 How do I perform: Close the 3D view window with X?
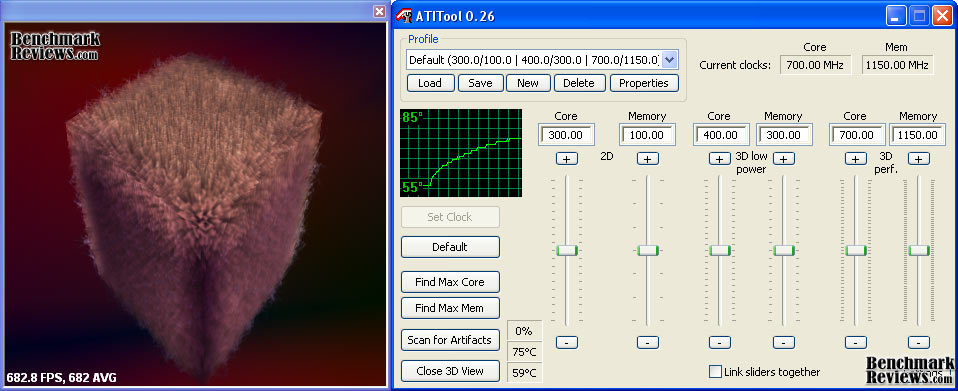coord(379,11)
